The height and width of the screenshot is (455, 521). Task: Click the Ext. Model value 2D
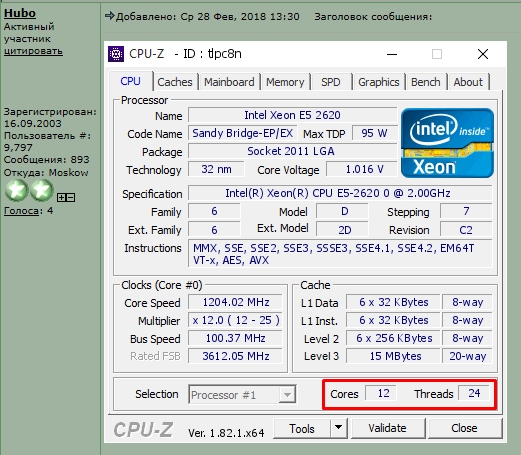click(342, 230)
